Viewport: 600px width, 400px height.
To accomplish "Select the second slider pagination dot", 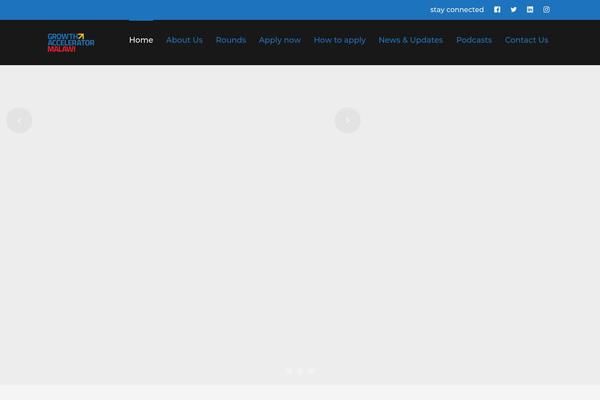I will click(300, 371).
